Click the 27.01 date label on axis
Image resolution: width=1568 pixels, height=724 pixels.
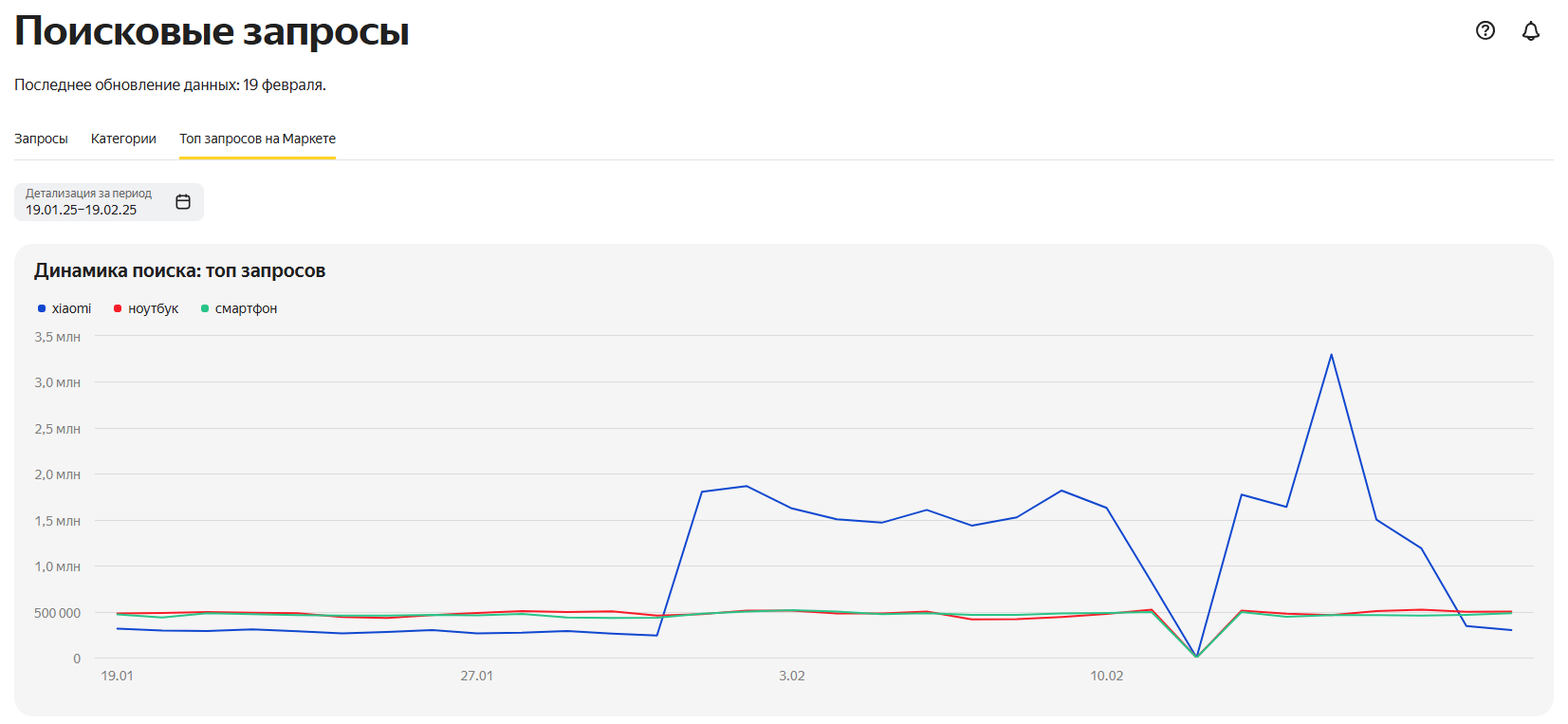[x=476, y=676]
